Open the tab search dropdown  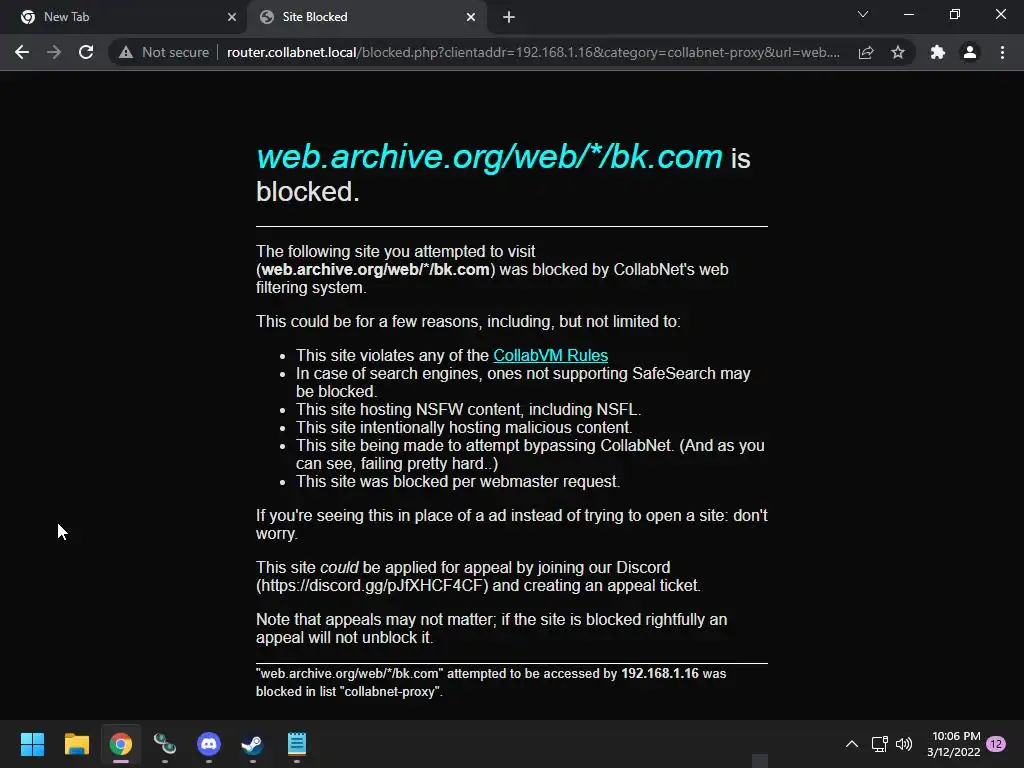pos(863,14)
